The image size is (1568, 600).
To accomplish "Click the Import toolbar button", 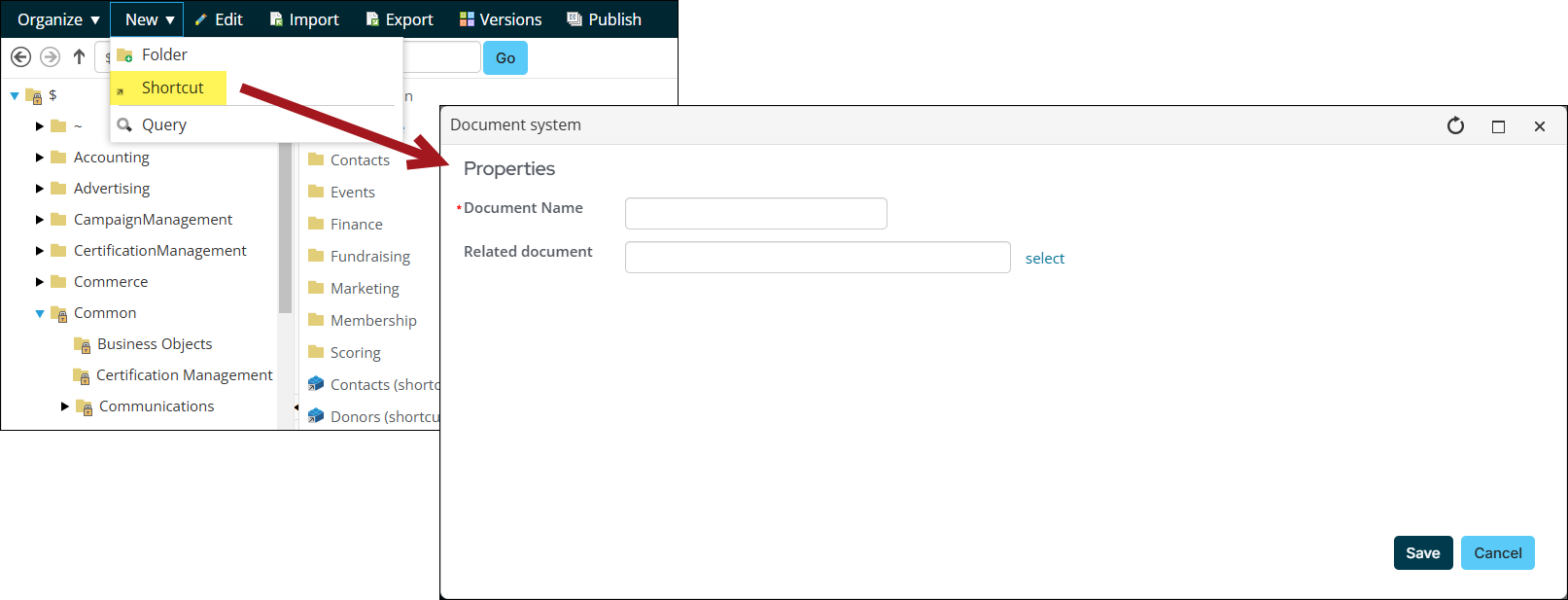I will (304, 19).
